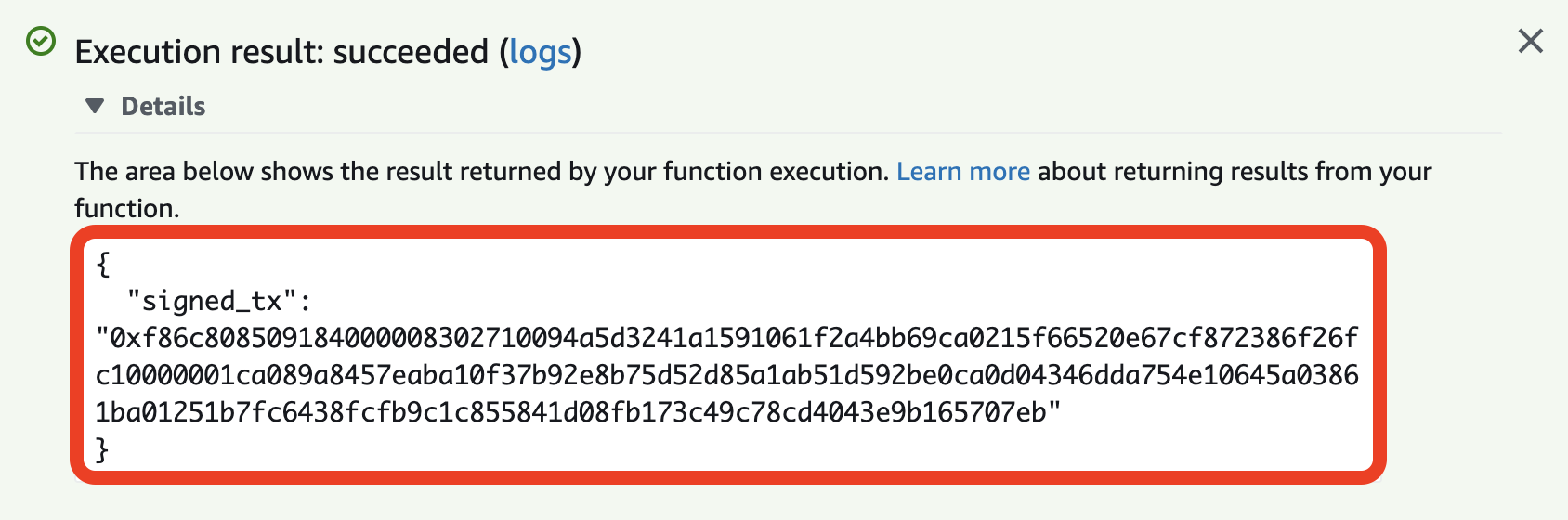This screenshot has width=1568, height=520.
Task: Click the last hex line starting 1ba01251
Action: [x=578, y=412]
